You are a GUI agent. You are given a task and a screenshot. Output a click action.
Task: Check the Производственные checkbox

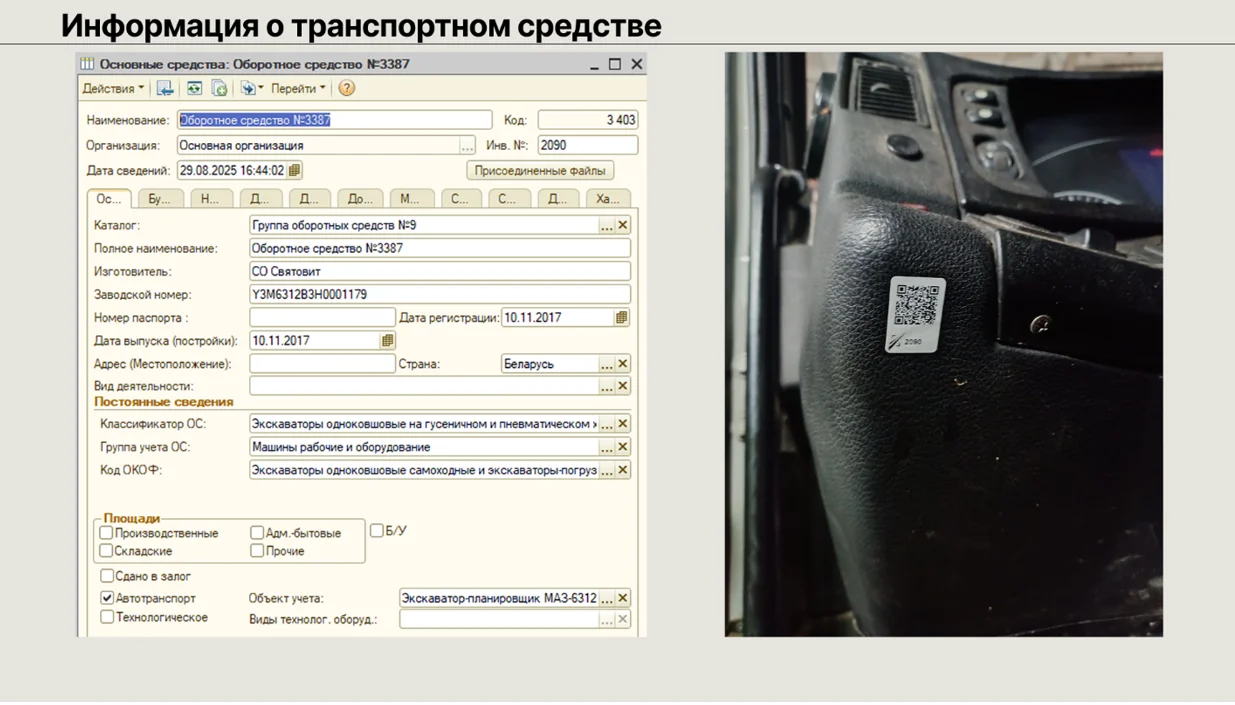click(x=106, y=533)
